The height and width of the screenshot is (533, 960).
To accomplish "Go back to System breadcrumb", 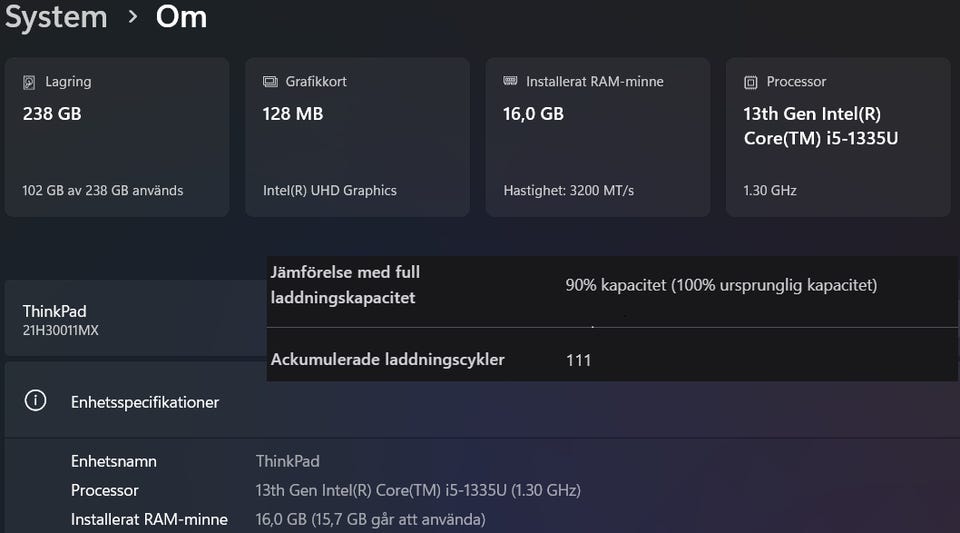I will (56, 17).
